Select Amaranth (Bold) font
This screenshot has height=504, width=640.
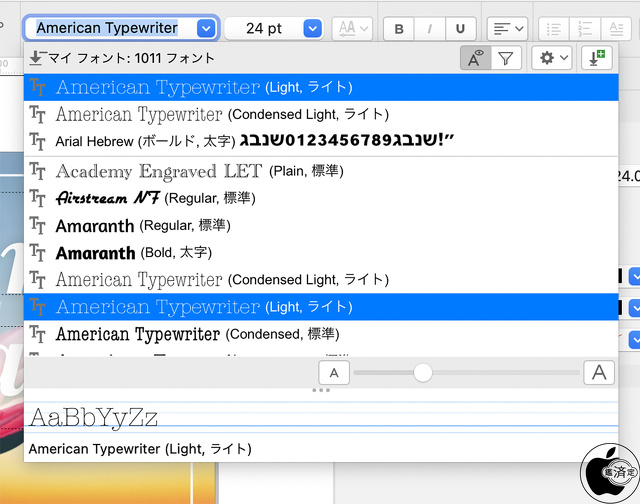click(x=321, y=253)
